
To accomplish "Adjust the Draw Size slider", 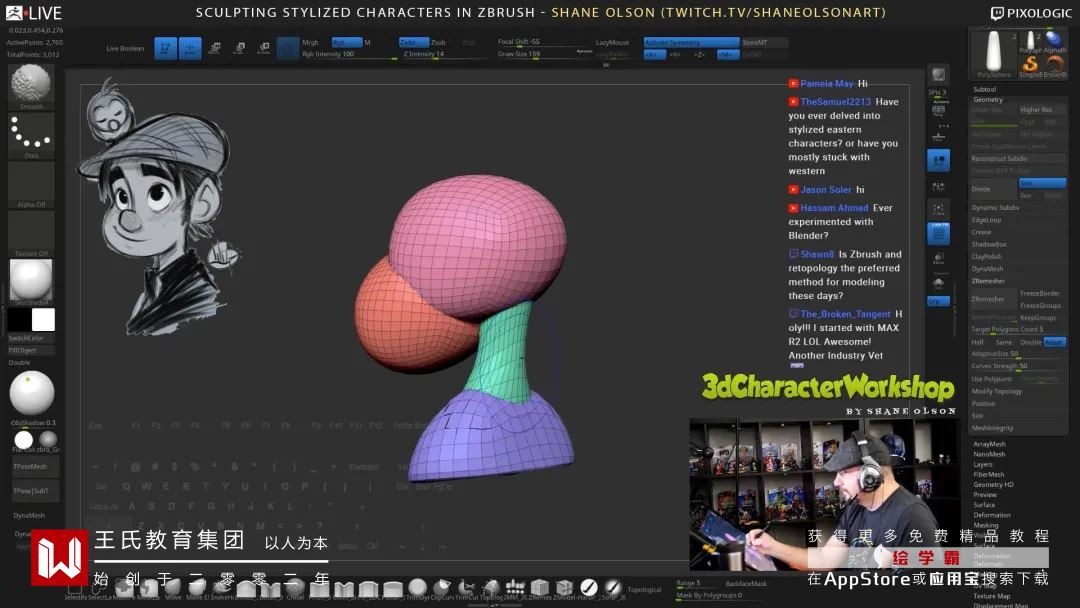I will coord(543,54).
